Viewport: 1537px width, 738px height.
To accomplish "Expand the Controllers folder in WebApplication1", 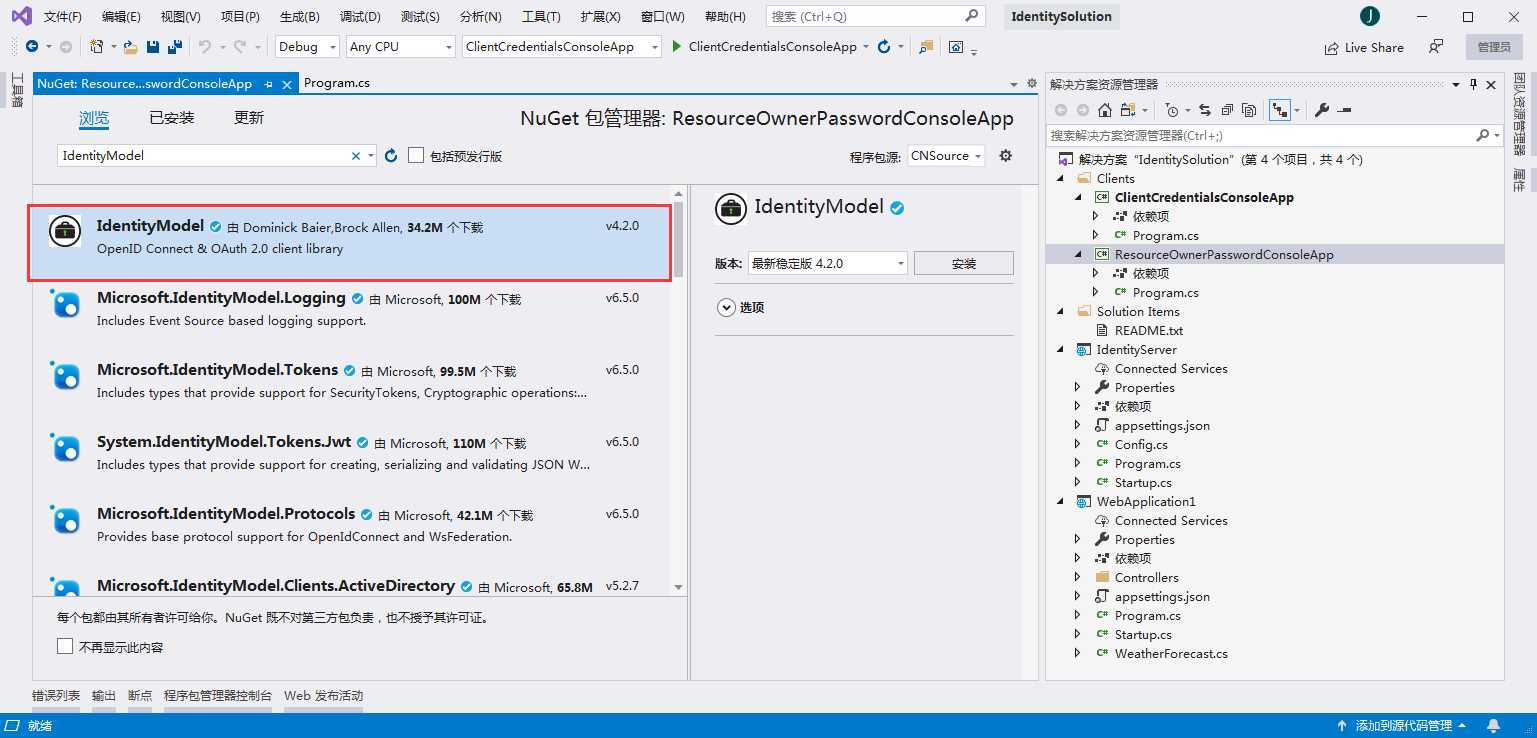I will tap(1078, 577).
